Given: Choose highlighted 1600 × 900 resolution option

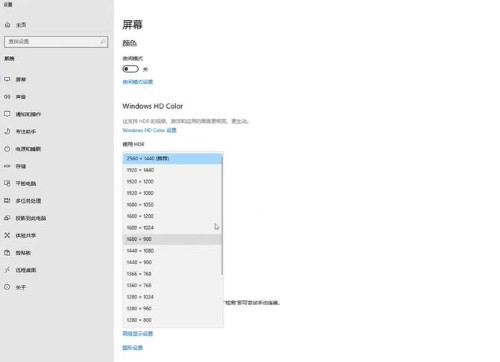Looking at the screenshot, I should [x=172, y=239].
